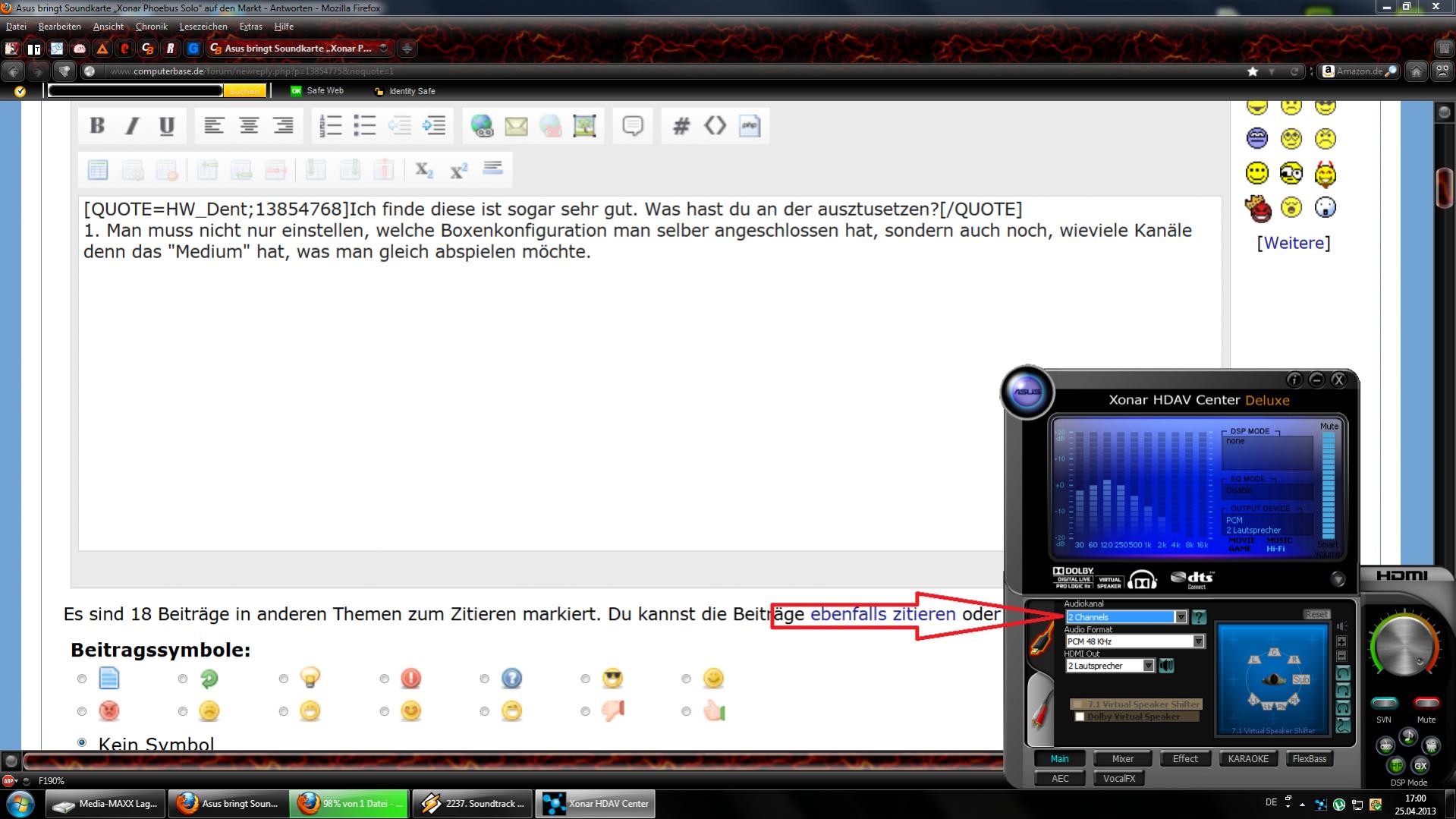The image size is (1456, 819).
Task: Open the KARAOKE tab in Xonar
Action: [1248, 759]
